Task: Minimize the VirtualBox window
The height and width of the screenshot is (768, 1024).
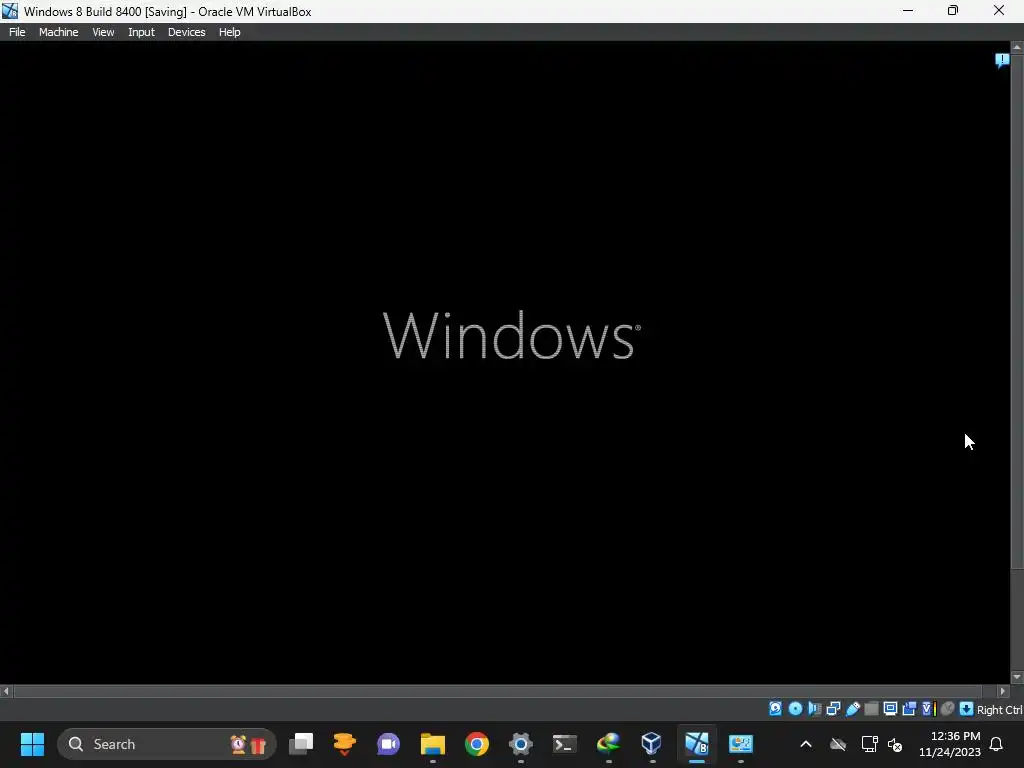Action: [x=908, y=10]
